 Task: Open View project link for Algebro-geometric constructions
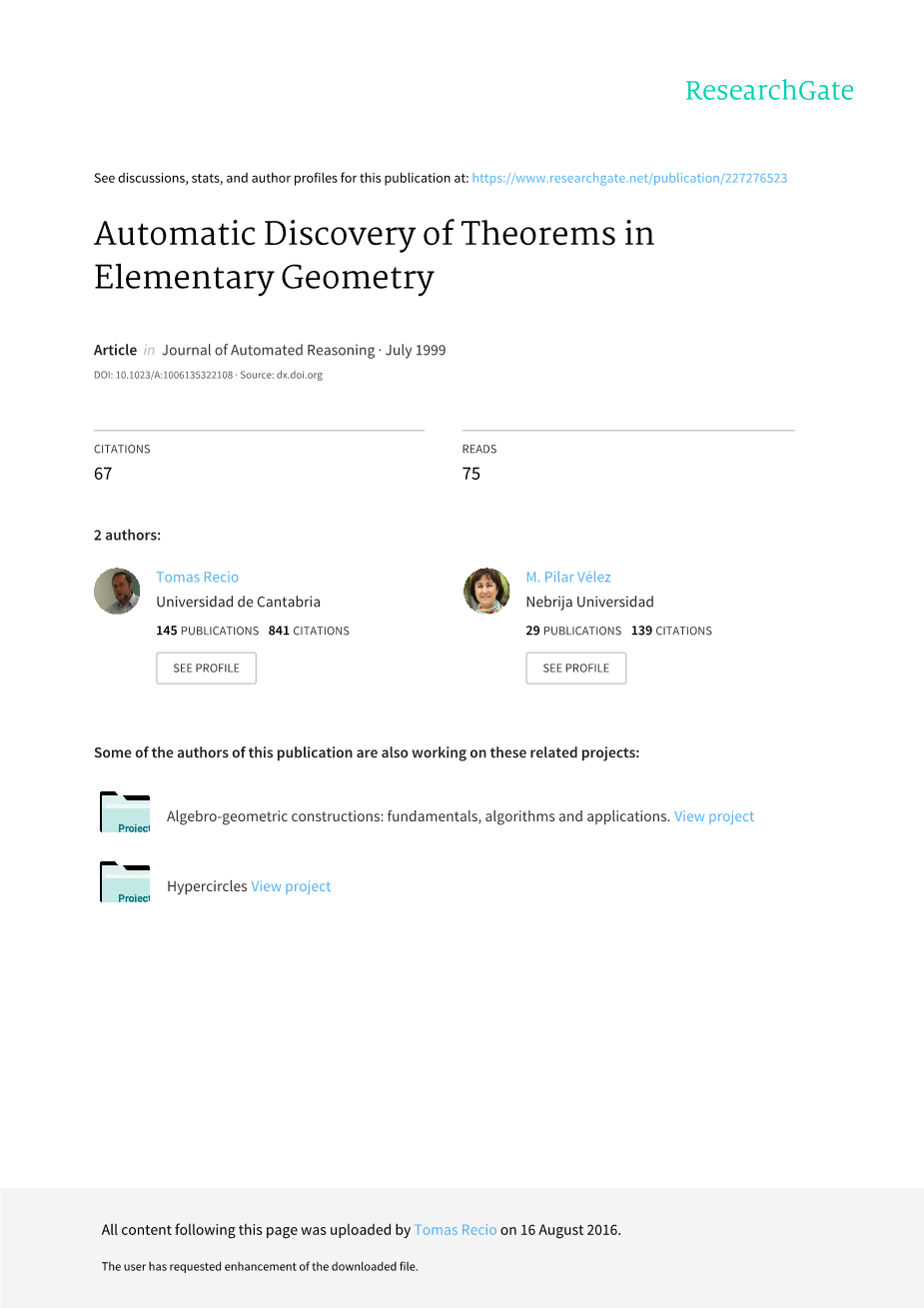(714, 816)
